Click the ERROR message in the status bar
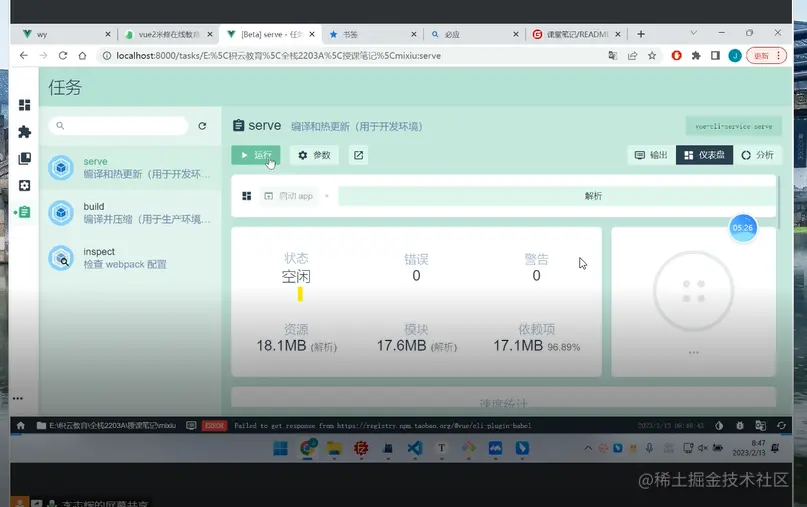 click(x=382, y=425)
